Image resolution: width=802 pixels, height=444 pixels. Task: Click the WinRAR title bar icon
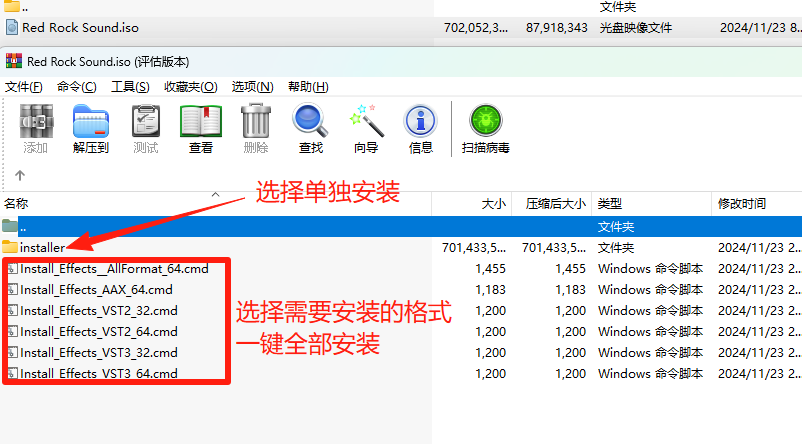[14, 61]
